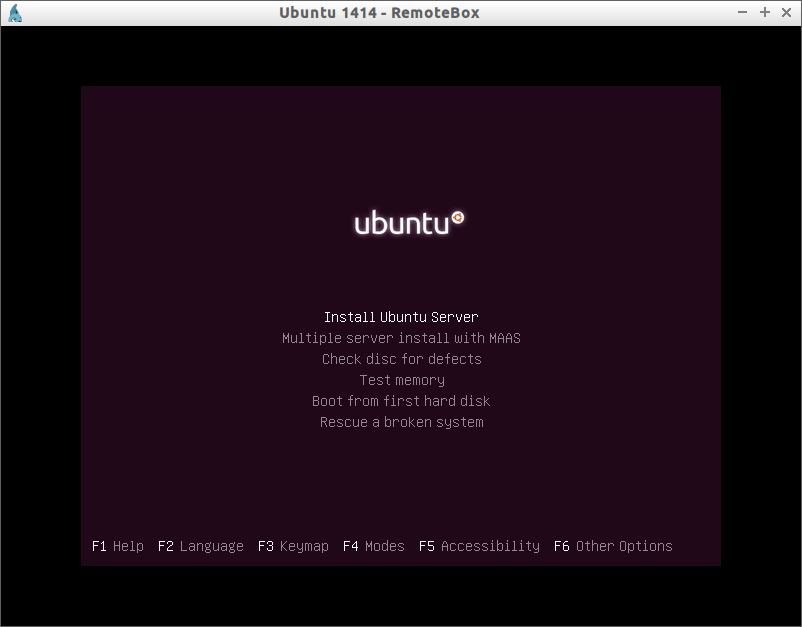This screenshot has height=627, width=802.
Task: Minimize the Ubuntu 1414 RemoteBox window
Action: (743, 12)
